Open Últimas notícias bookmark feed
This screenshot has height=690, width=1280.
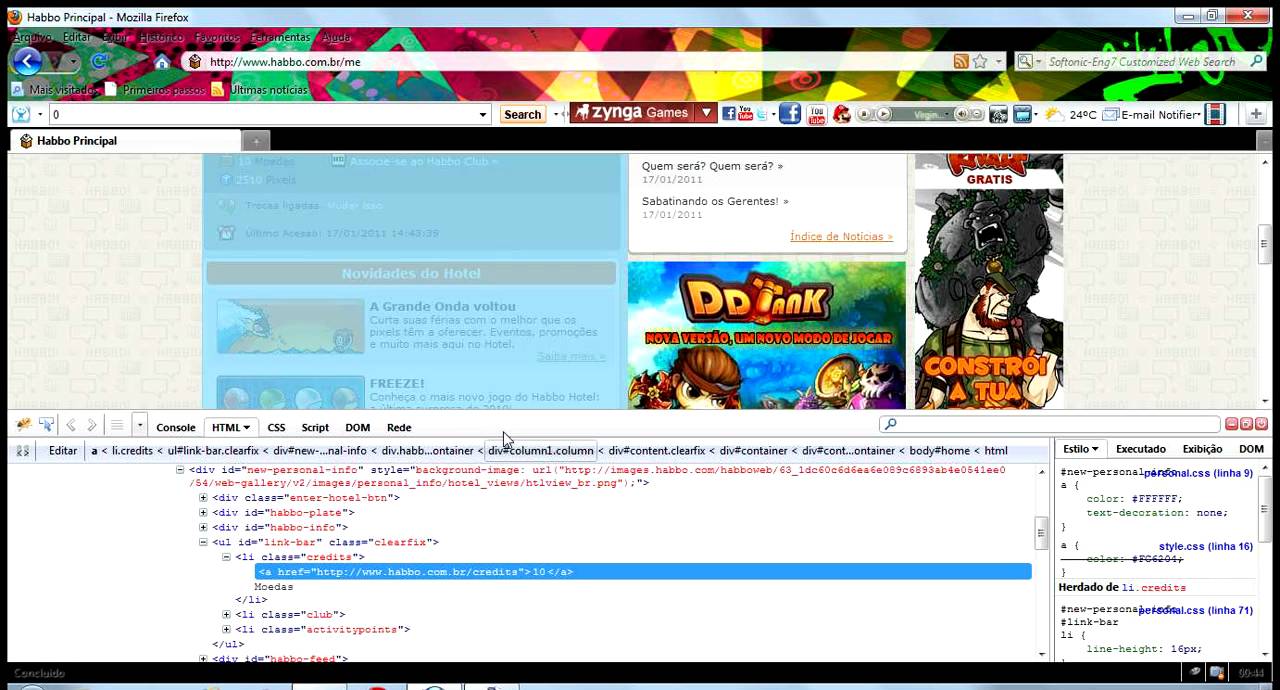259,89
